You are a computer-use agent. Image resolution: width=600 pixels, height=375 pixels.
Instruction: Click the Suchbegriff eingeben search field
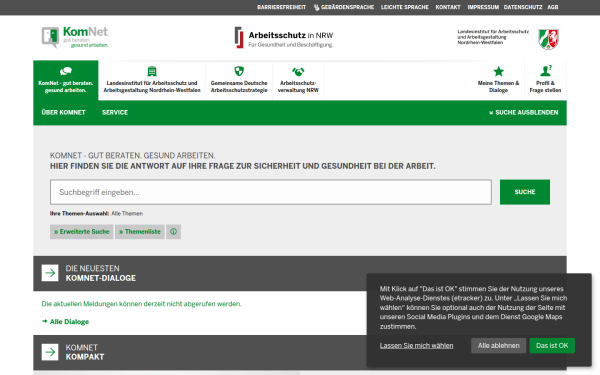pyautogui.click(x=271, y=192)
